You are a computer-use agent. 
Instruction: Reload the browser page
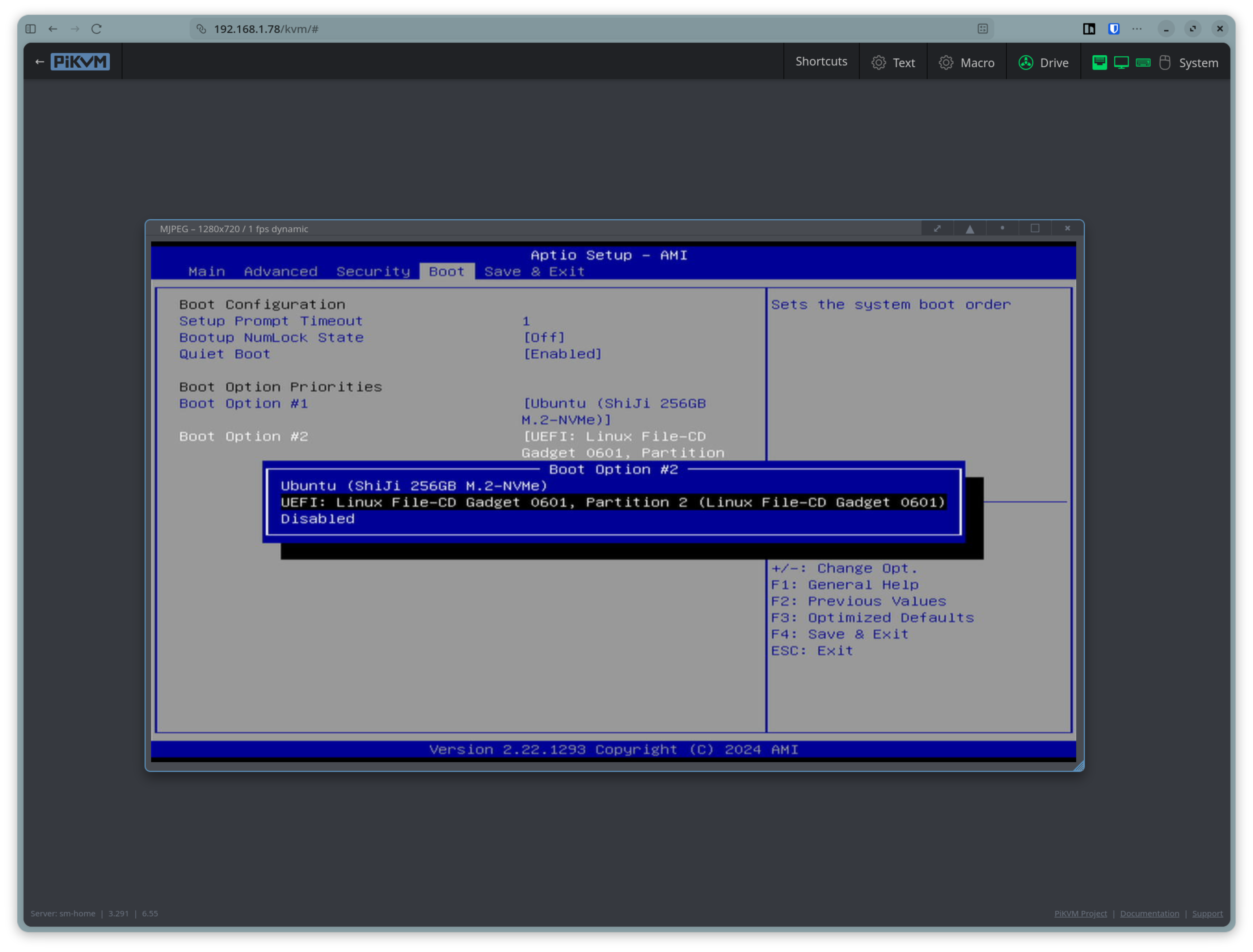96,29
